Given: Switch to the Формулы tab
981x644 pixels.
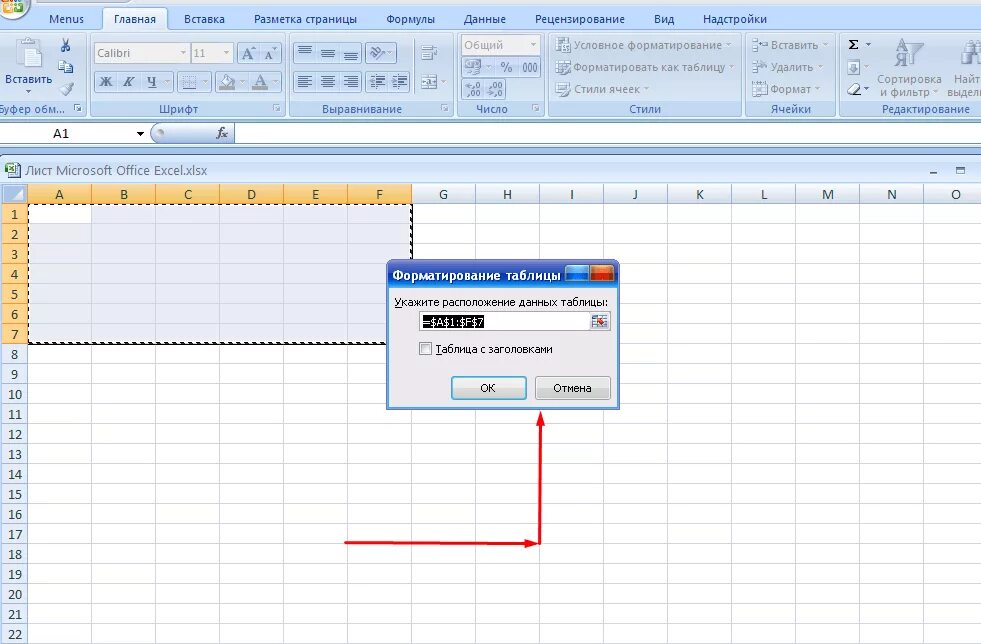Looking at the screenshot, I should pos(410,19).
